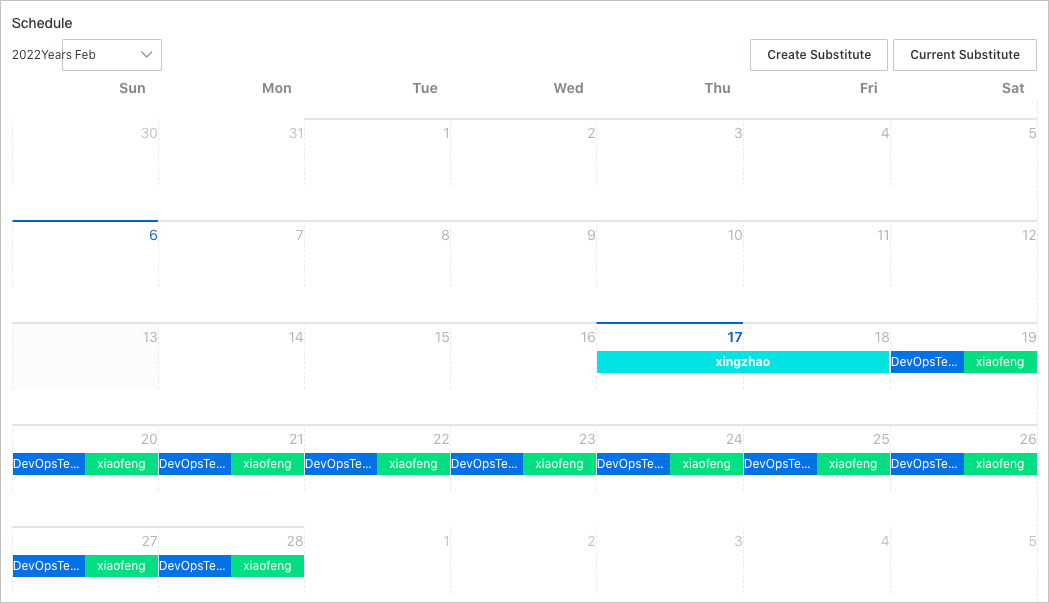The width and height of the screenshot is (1049, 603).
Task: Click the Schedule title
Action: click(42, 23)
